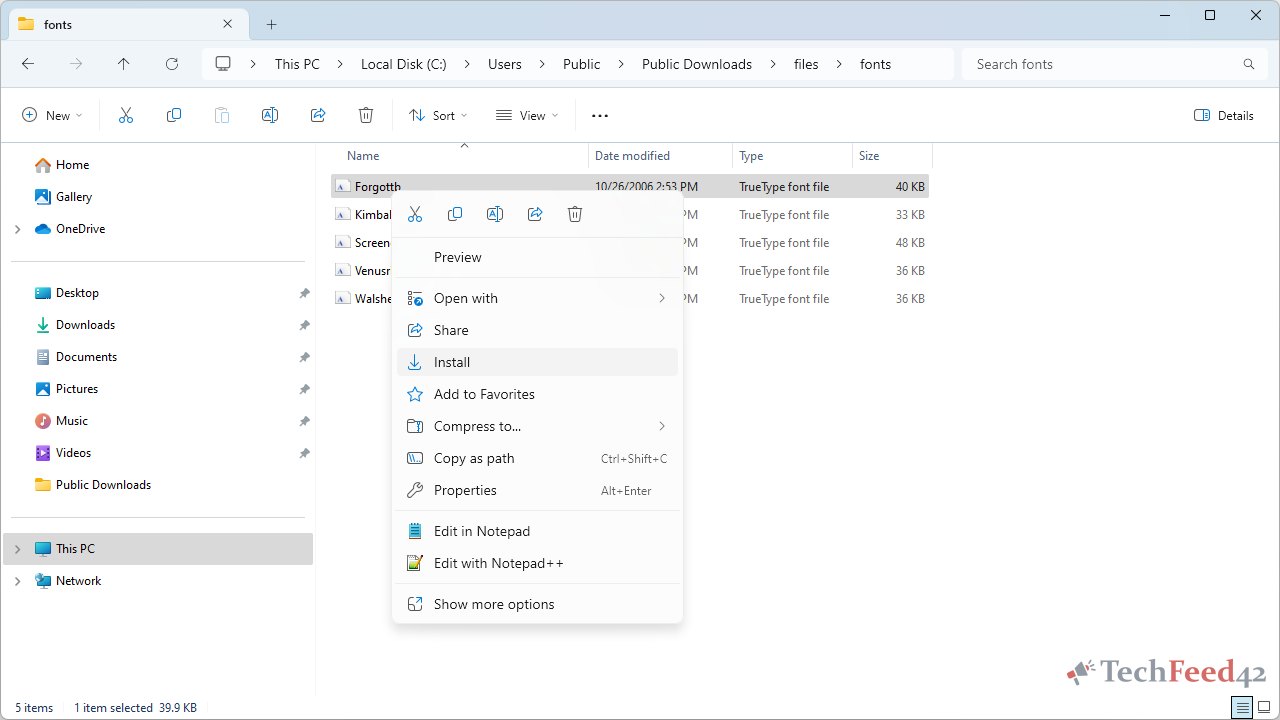Choose Copy as path
This screenshot has height=720, width=1280.
click(x=537, y=458)
